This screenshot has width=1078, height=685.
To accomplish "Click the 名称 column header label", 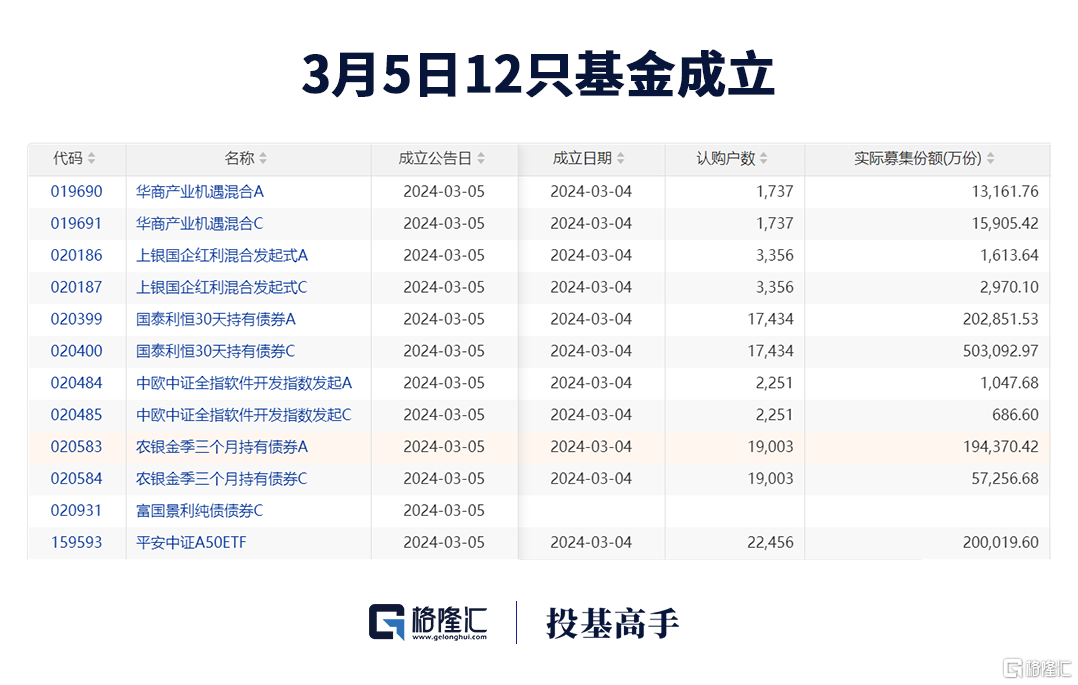I will click(239, 159).
